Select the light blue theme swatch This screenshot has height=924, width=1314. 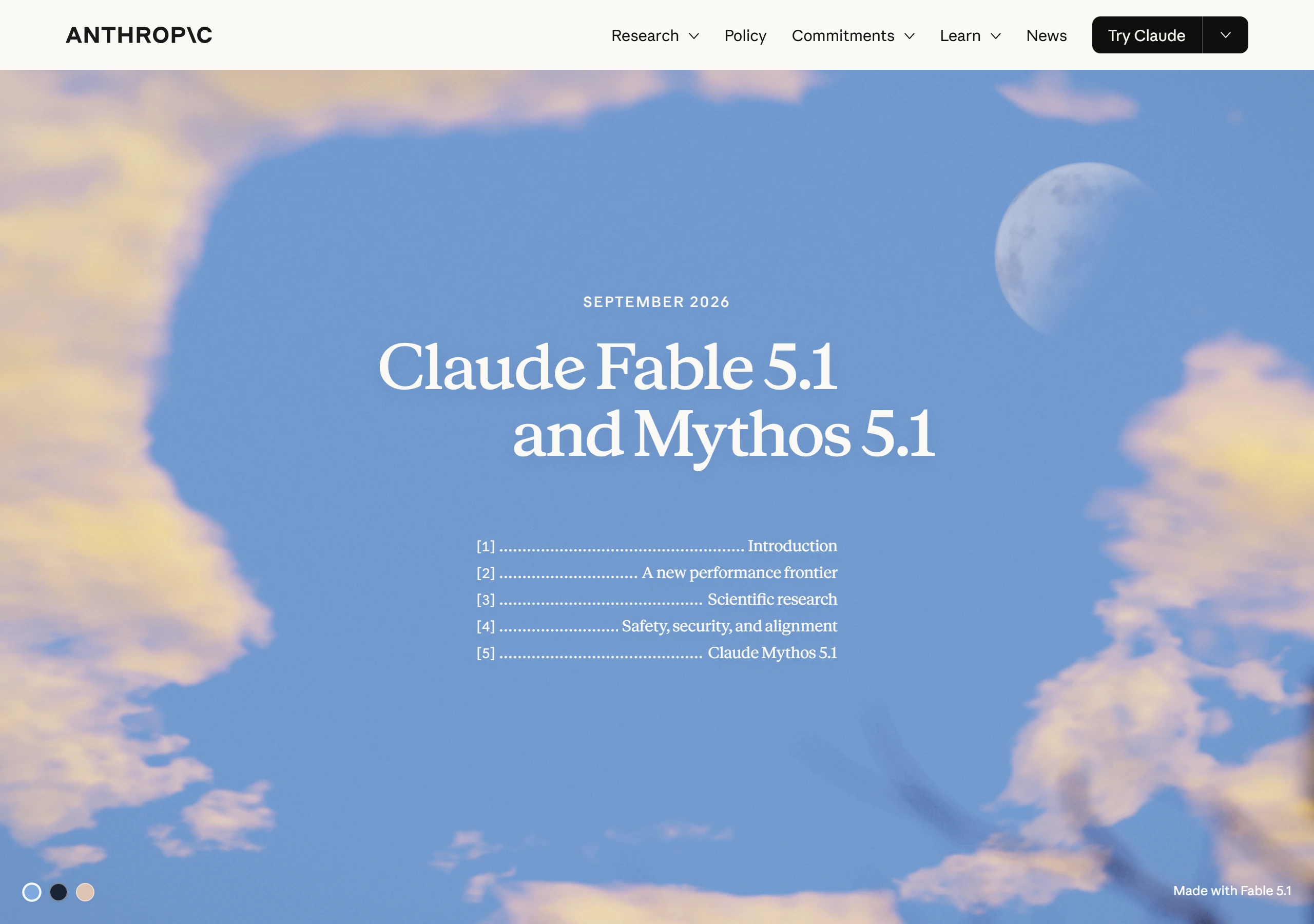point(31,892)
